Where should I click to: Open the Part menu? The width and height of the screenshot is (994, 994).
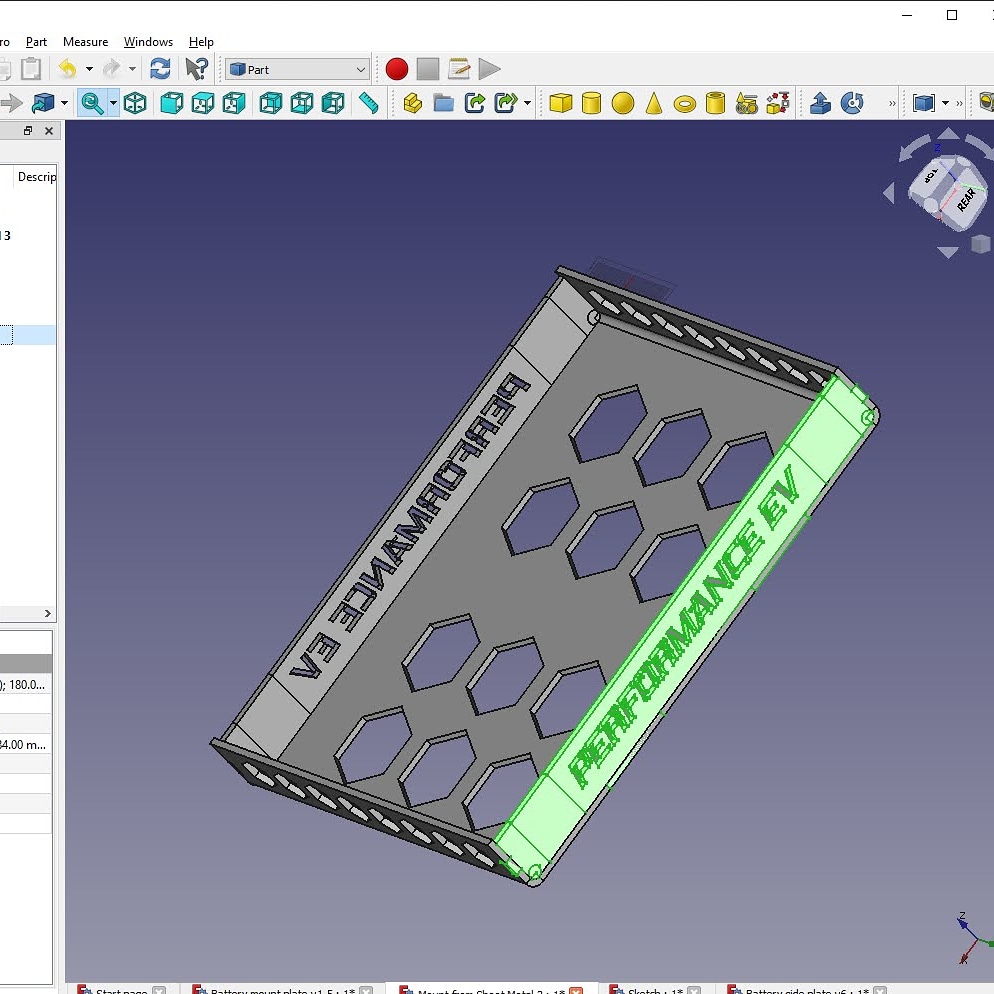(36, 42)
